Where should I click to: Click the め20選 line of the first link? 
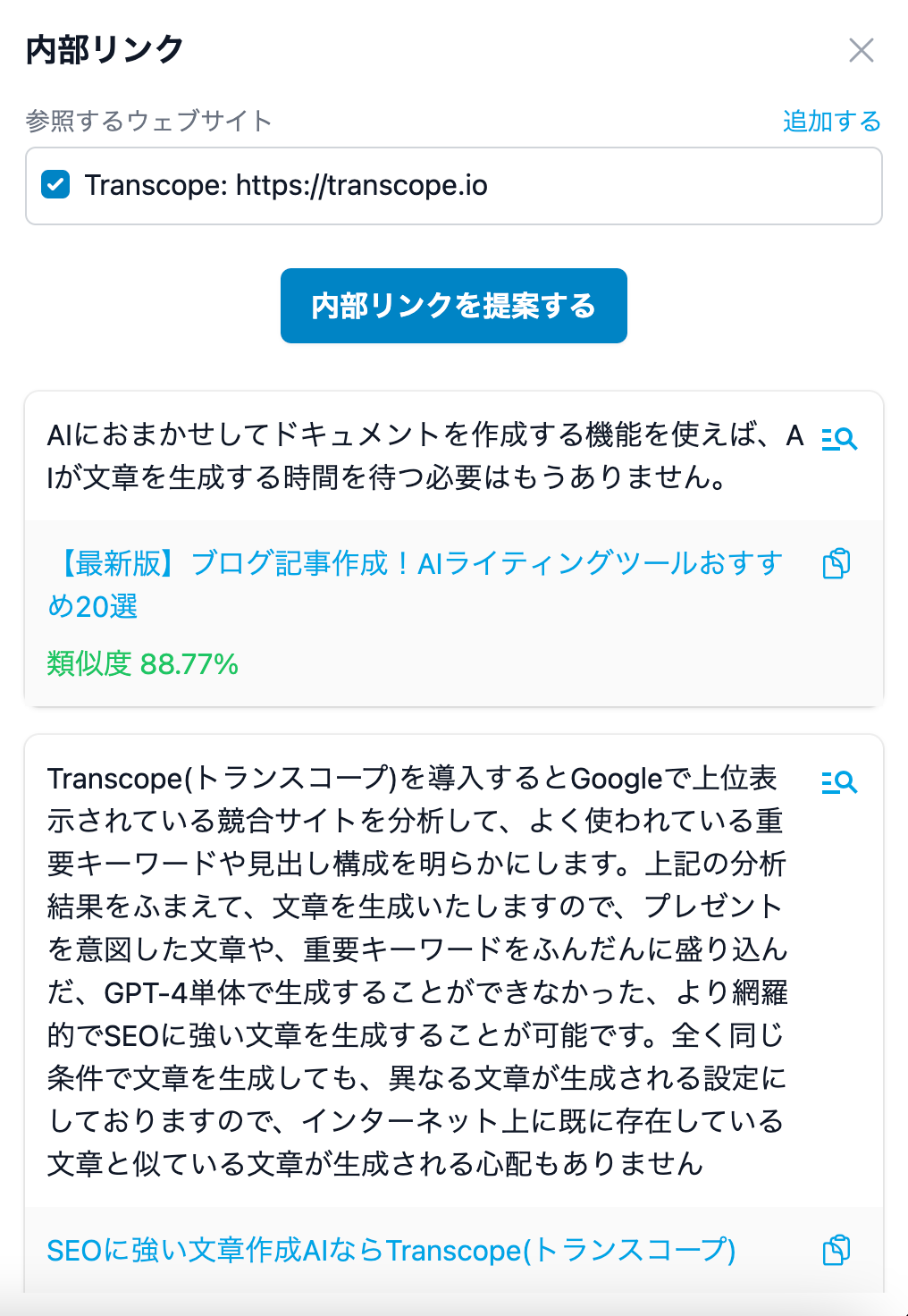point(93,606)
